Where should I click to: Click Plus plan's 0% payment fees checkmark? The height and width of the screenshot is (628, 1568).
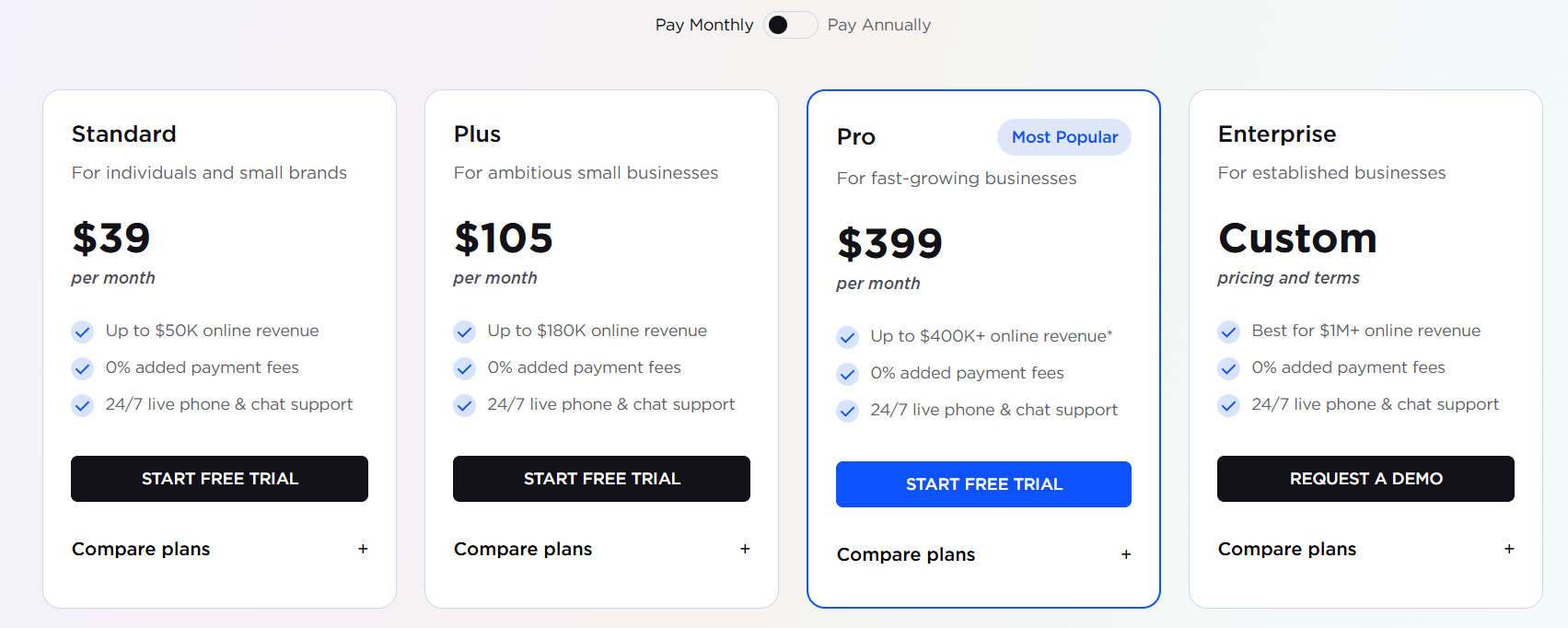click(465, 368)
